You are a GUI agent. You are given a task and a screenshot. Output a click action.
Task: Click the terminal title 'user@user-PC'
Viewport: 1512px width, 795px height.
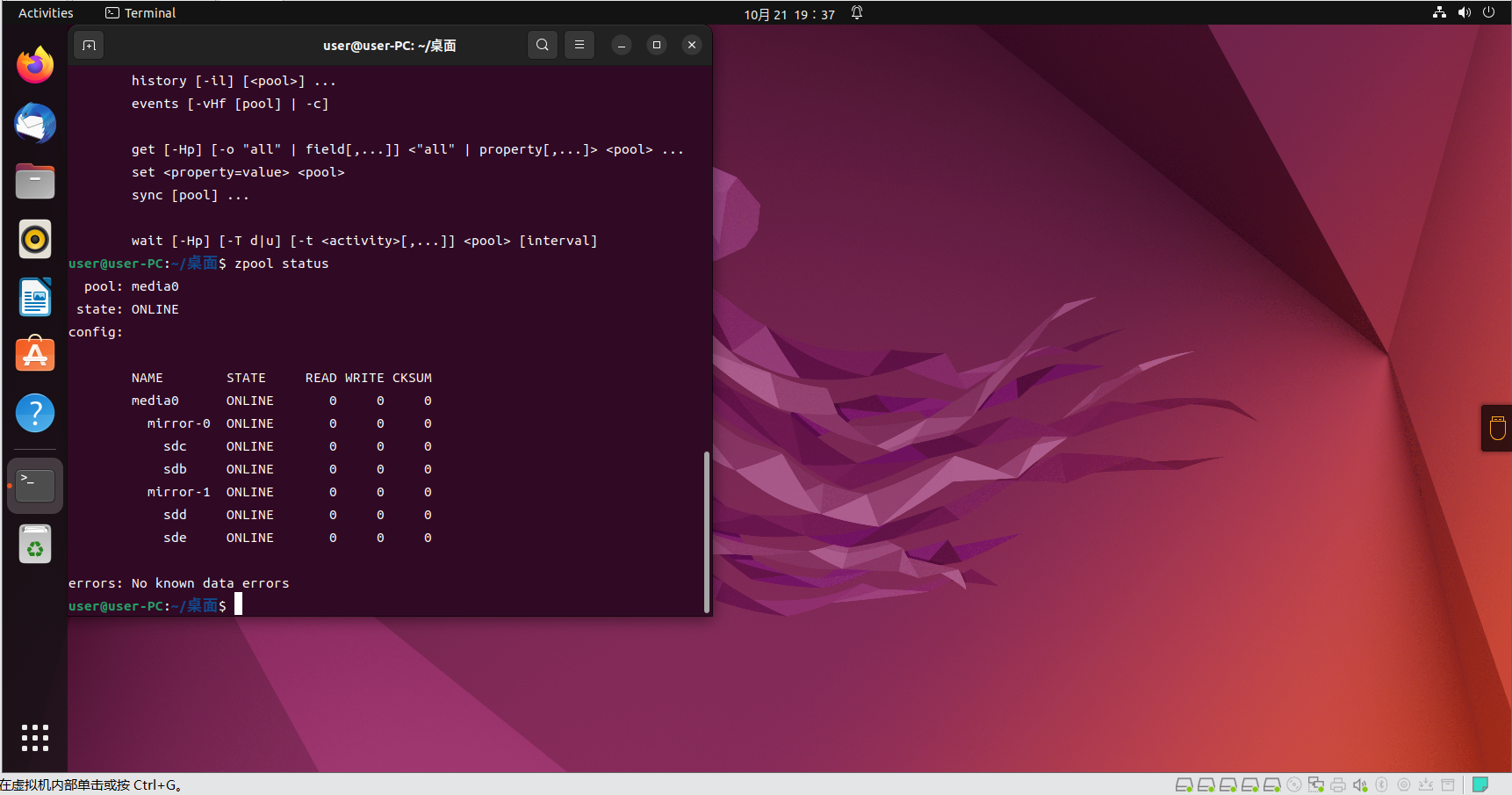[389, 46]
